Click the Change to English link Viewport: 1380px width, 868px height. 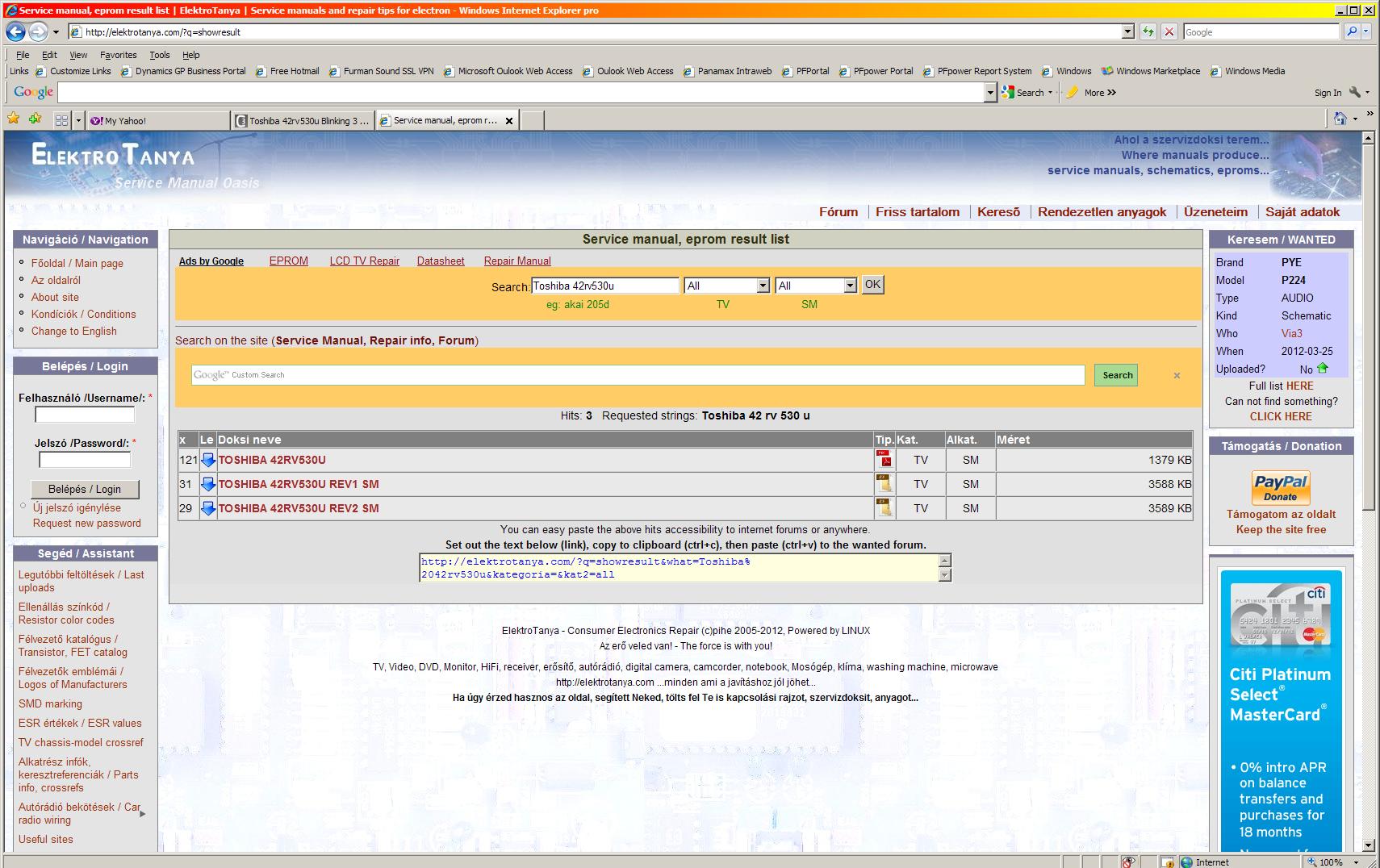click(x=74, y=331)
